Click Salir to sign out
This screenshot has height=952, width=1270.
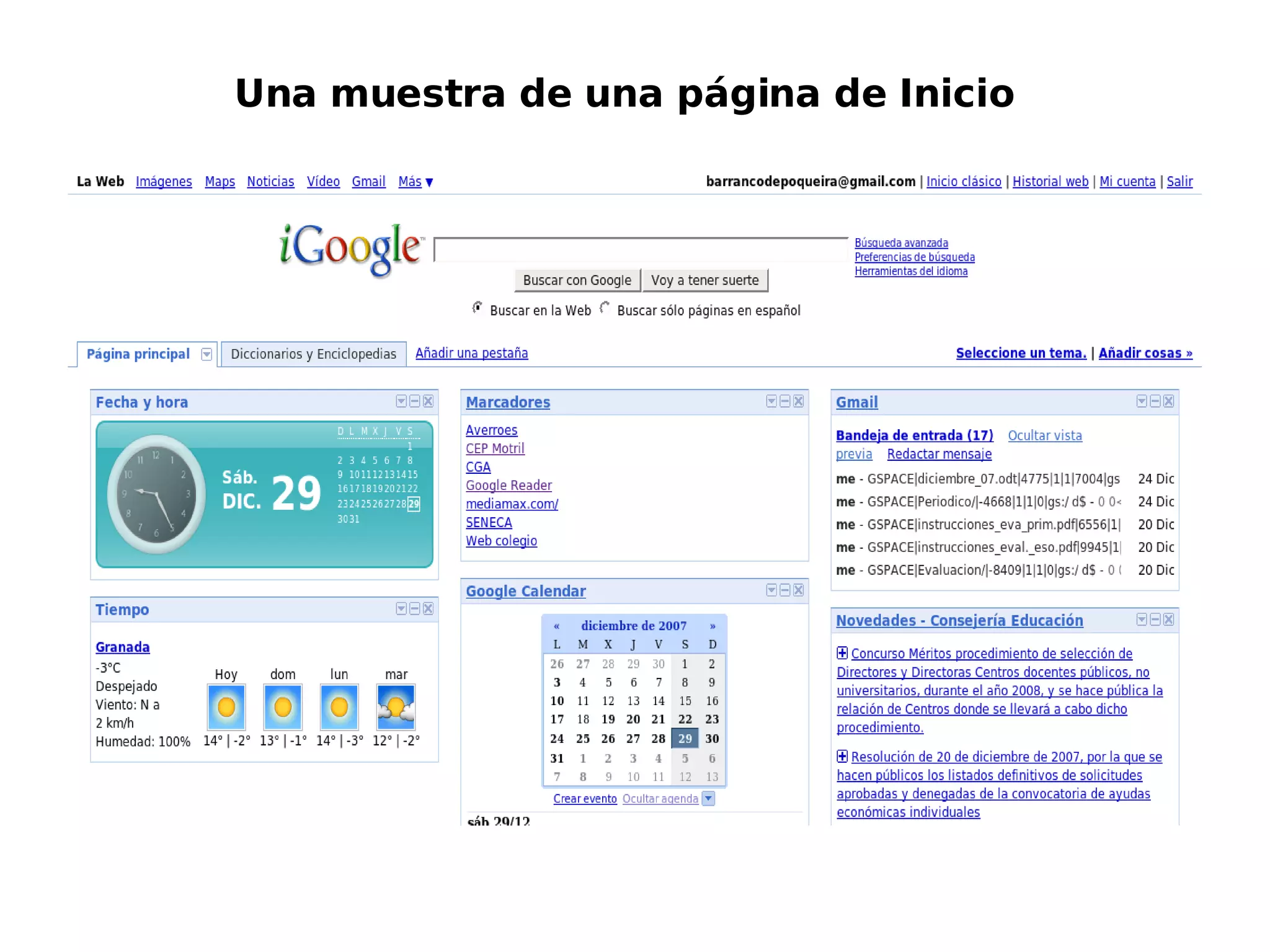[x=1179, y=182]
